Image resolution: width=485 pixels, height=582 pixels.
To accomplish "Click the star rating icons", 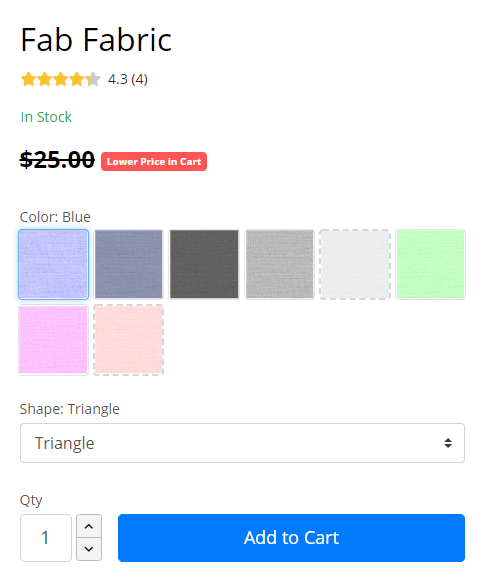I will click(60, 79).
